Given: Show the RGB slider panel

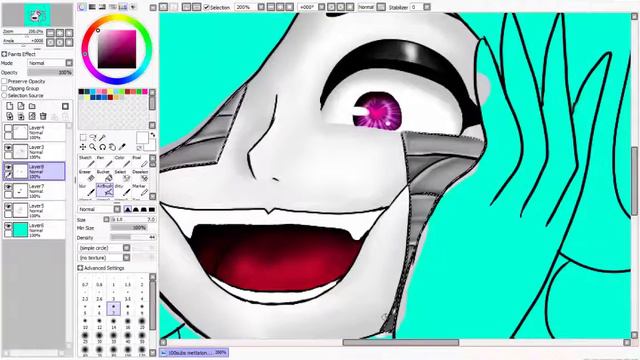Looking at the screenshot, I should tap(92, 7).
